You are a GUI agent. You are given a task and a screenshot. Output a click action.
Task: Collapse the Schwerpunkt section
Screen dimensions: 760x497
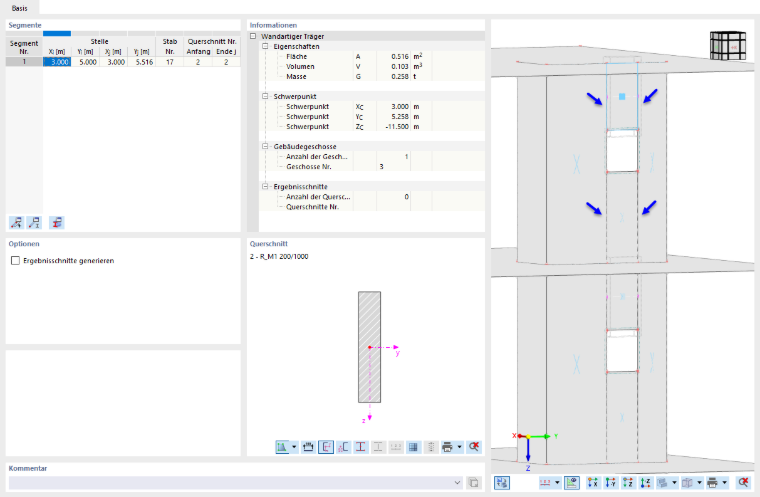(x=265, y=96)
